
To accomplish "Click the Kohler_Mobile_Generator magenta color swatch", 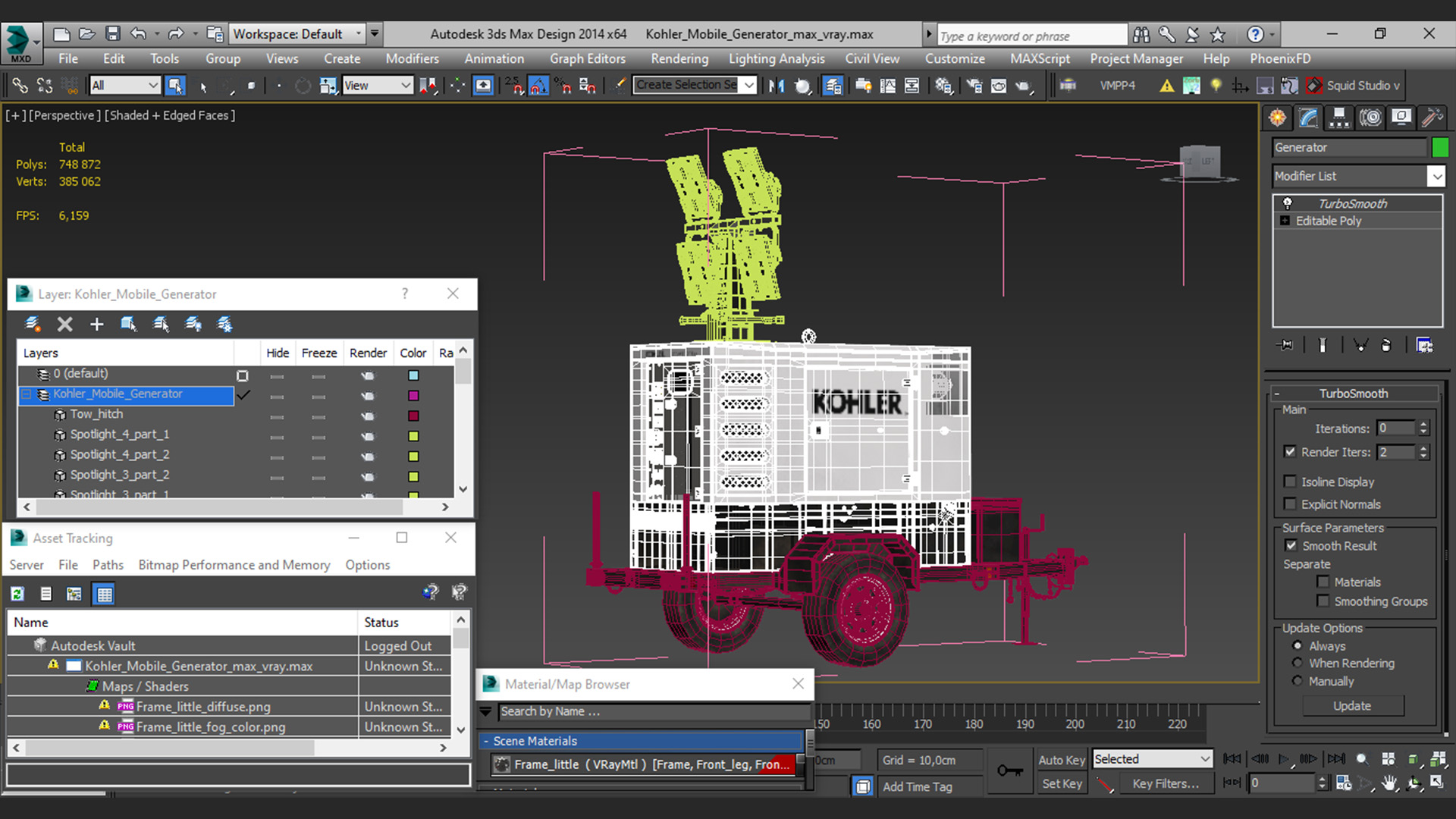I will point(413,395).
